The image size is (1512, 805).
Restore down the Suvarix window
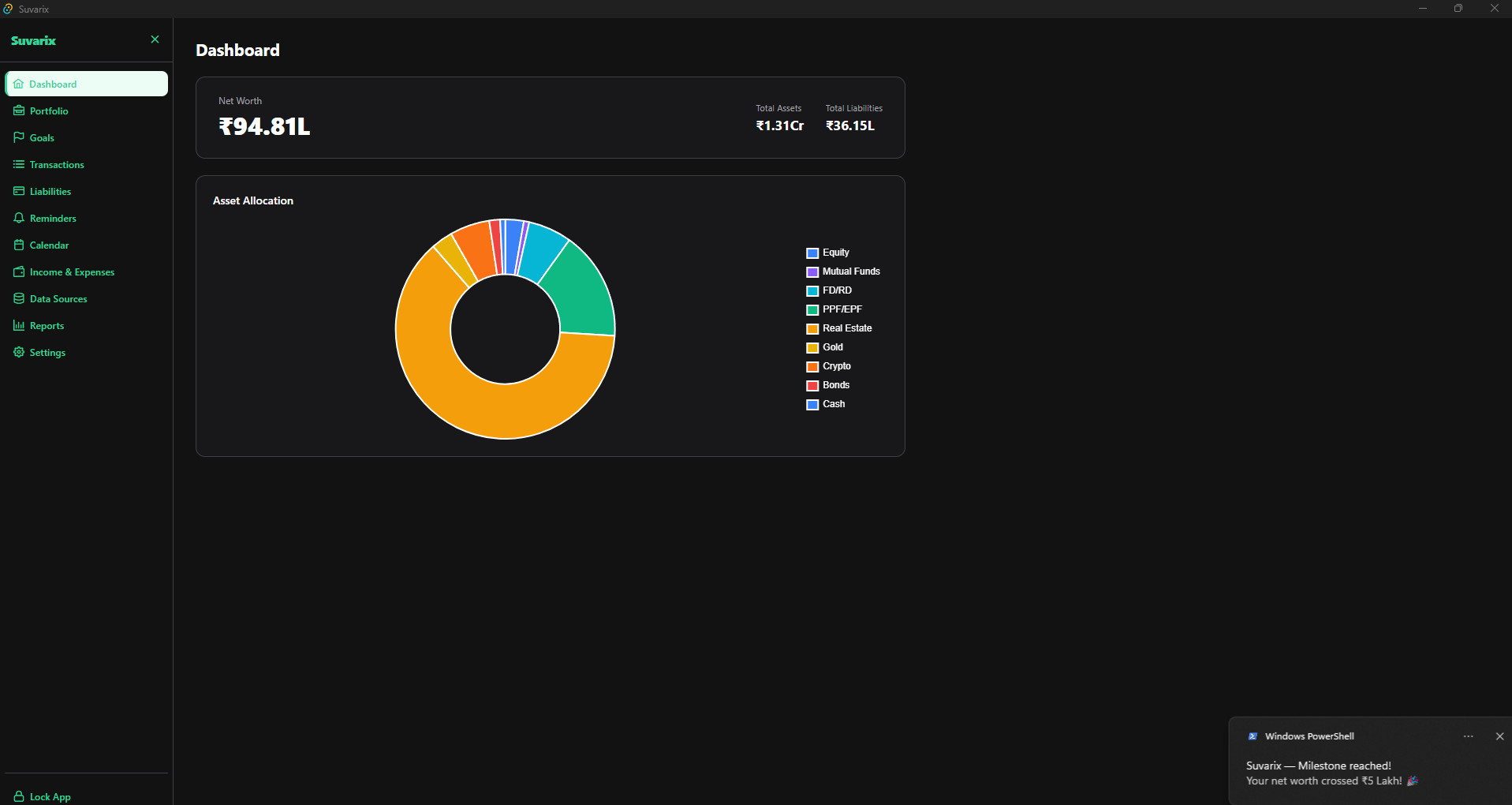click(x=1458, y=9)
